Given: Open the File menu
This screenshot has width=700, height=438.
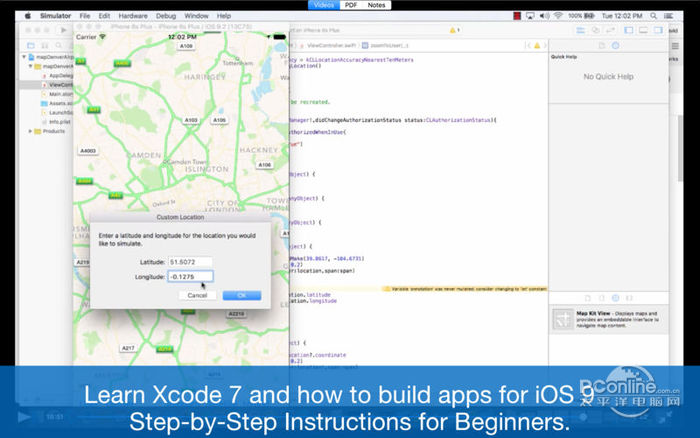Looking at the screenshot, I should [85, 16].
